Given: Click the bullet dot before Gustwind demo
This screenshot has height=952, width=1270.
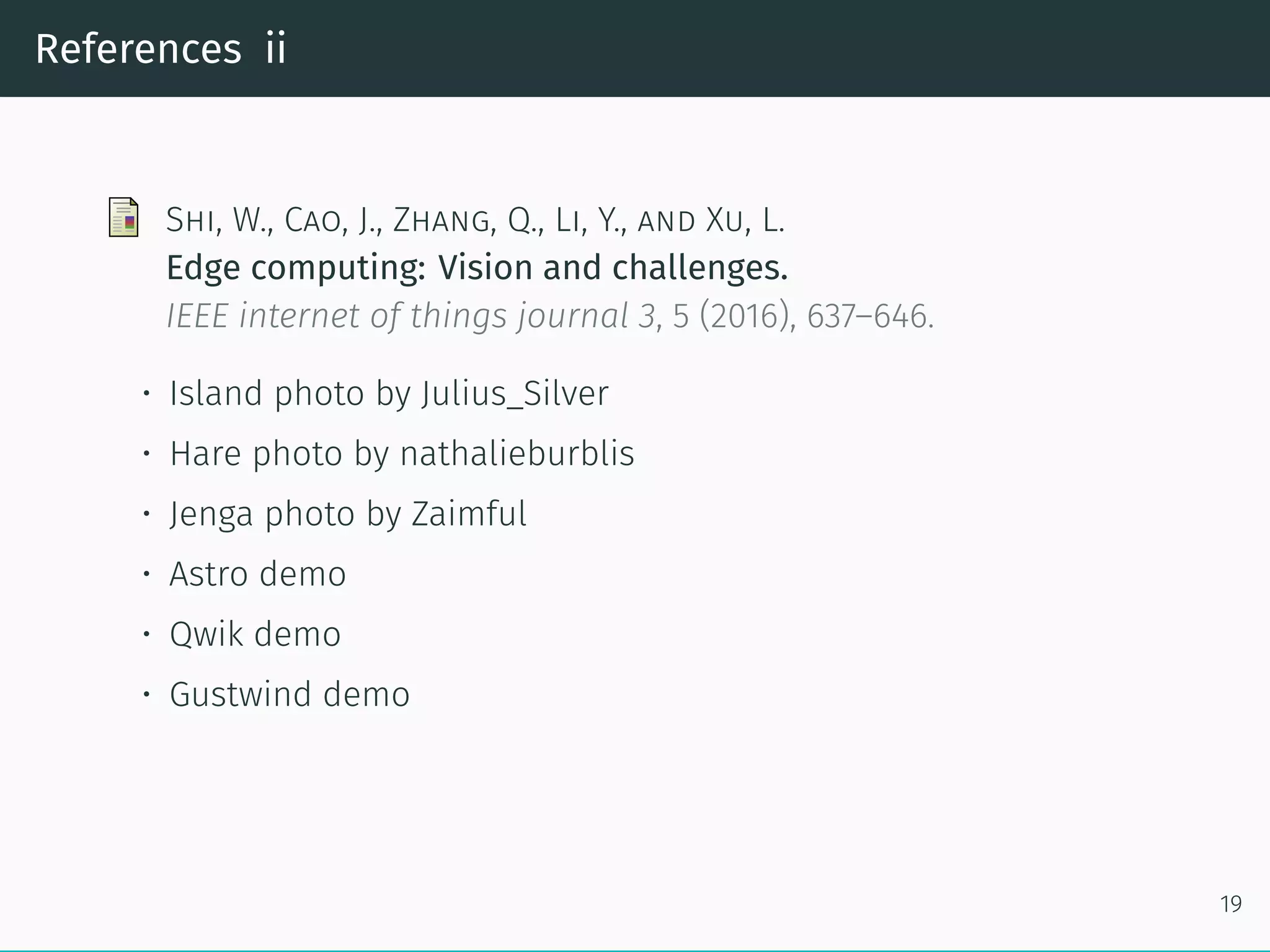Looking at the screenshot, I should (146, 694).
